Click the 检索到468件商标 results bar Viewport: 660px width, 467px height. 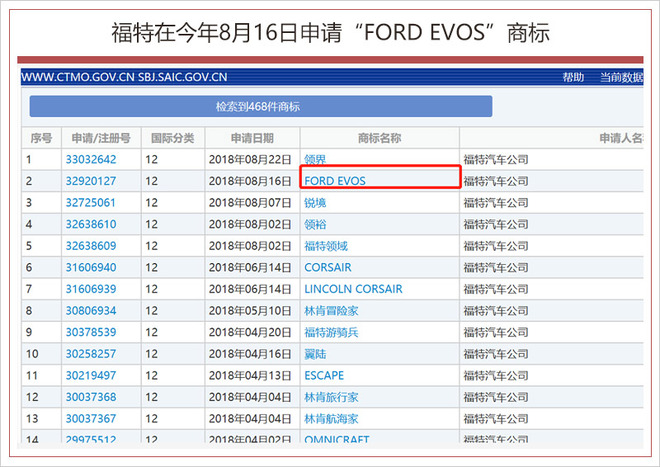(x=261, y=107)
